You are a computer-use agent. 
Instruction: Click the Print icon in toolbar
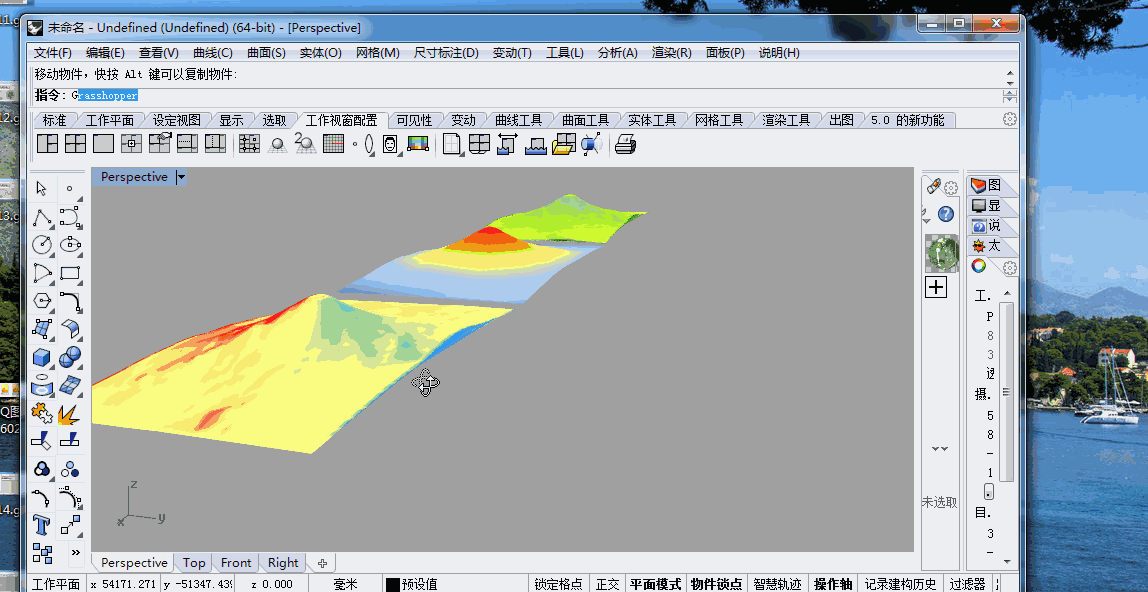coord(625,144)
